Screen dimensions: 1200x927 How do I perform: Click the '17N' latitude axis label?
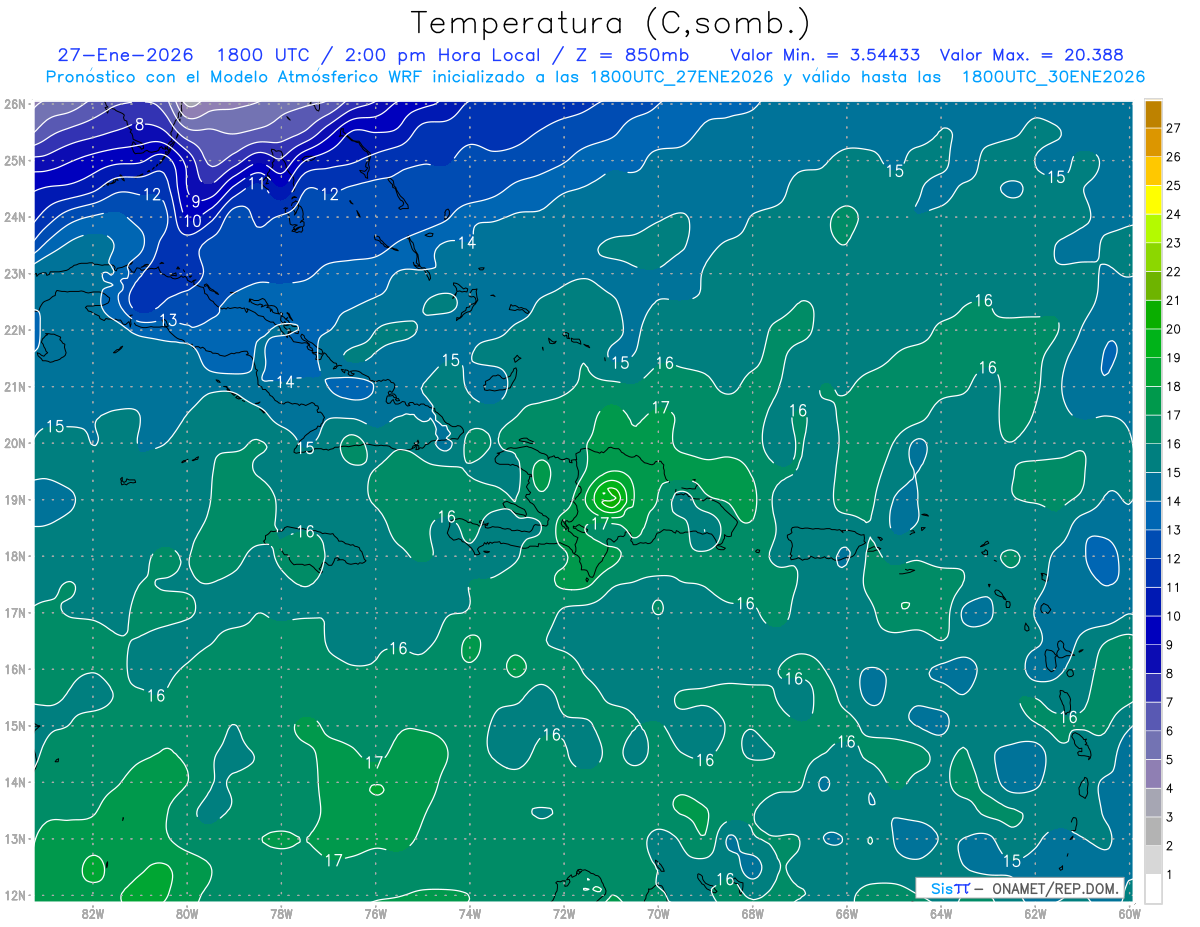[15, 612]
